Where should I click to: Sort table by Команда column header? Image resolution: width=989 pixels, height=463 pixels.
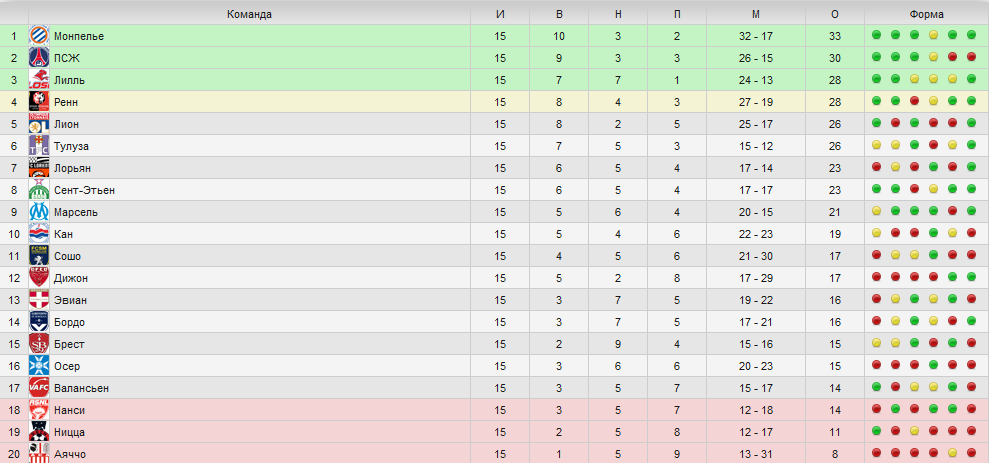click(x=249, y=14)
